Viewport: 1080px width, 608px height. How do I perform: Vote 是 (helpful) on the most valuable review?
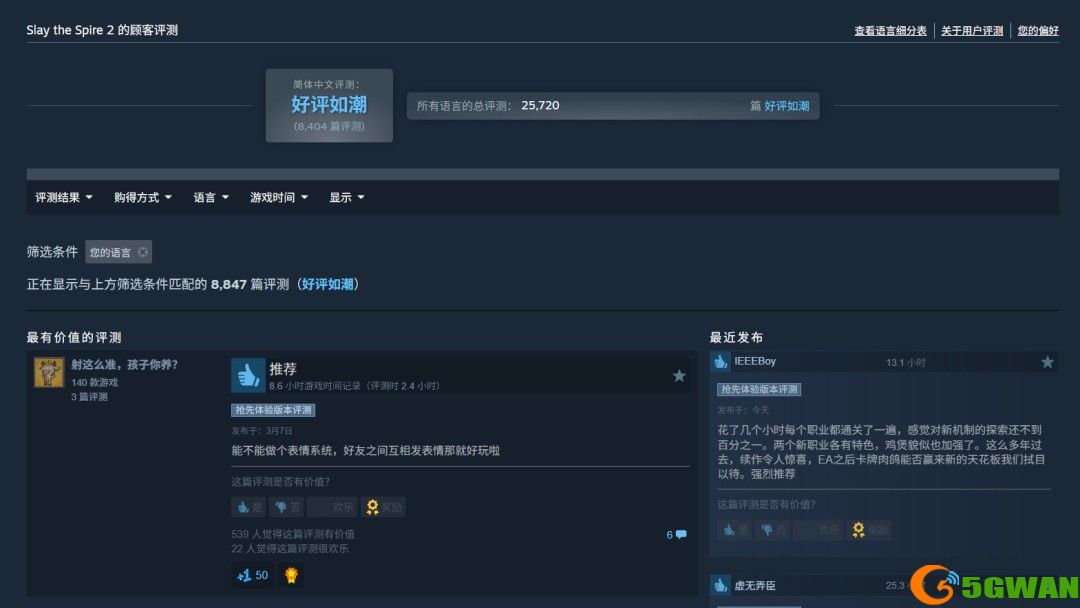[249, 507]
